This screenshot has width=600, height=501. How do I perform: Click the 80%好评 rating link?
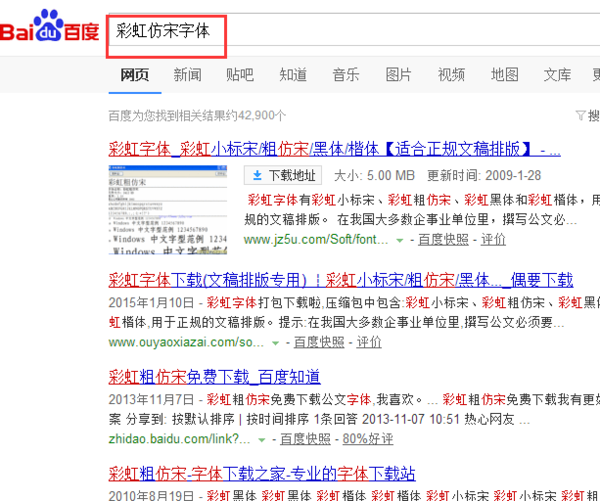click(368, 439)
